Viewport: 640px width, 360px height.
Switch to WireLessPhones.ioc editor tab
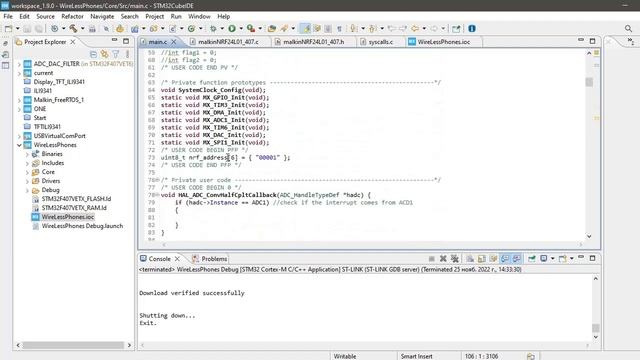444,42
